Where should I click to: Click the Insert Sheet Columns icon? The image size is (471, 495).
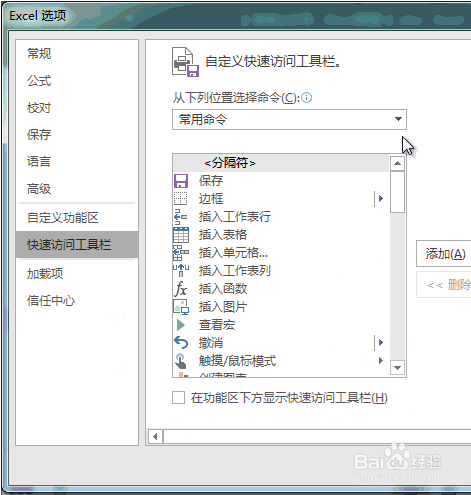181,271
